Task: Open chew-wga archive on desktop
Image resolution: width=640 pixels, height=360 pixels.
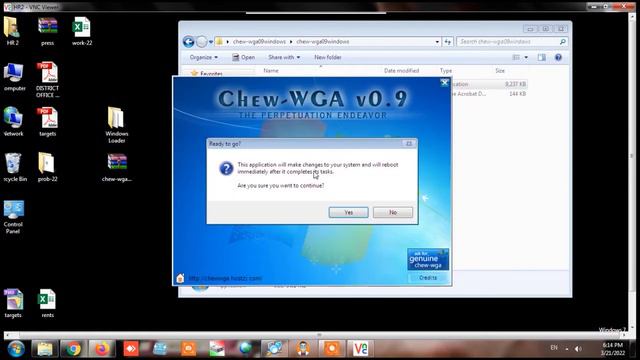Action: [117, 167]
